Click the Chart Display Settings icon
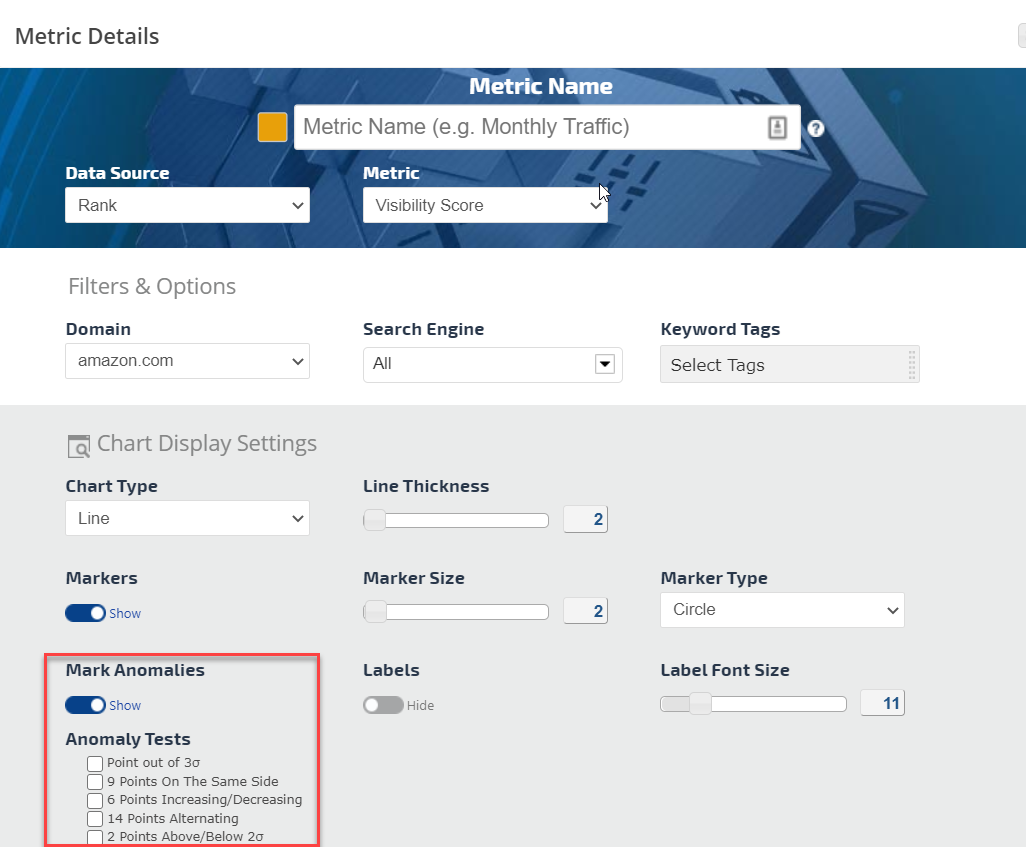The image size is (1026, 847). [x=78, y=446]
